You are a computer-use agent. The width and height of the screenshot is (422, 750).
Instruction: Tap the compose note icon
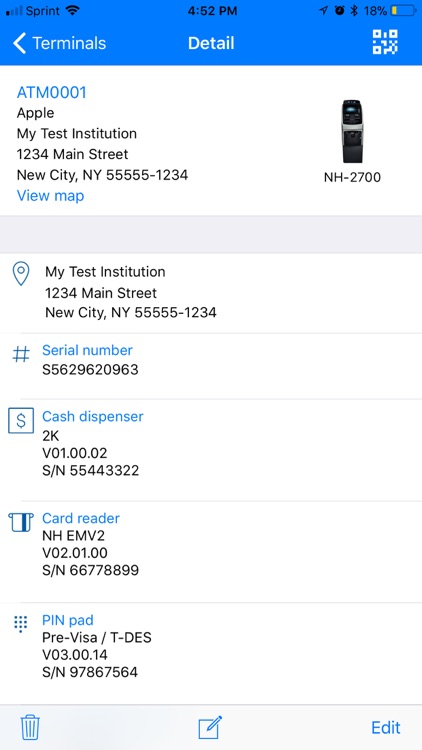pos(211,728)
